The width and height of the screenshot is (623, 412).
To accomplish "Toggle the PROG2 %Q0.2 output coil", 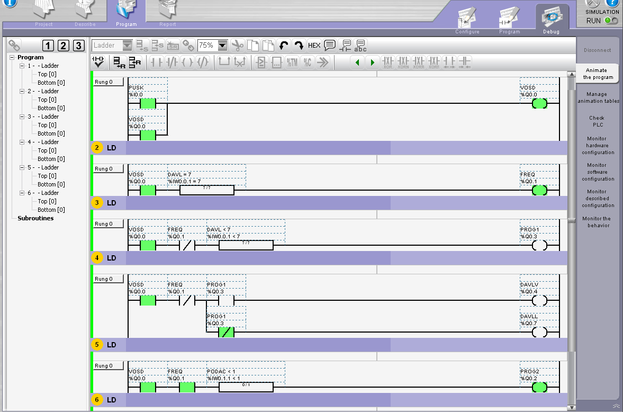I will [x=540, y=387].
